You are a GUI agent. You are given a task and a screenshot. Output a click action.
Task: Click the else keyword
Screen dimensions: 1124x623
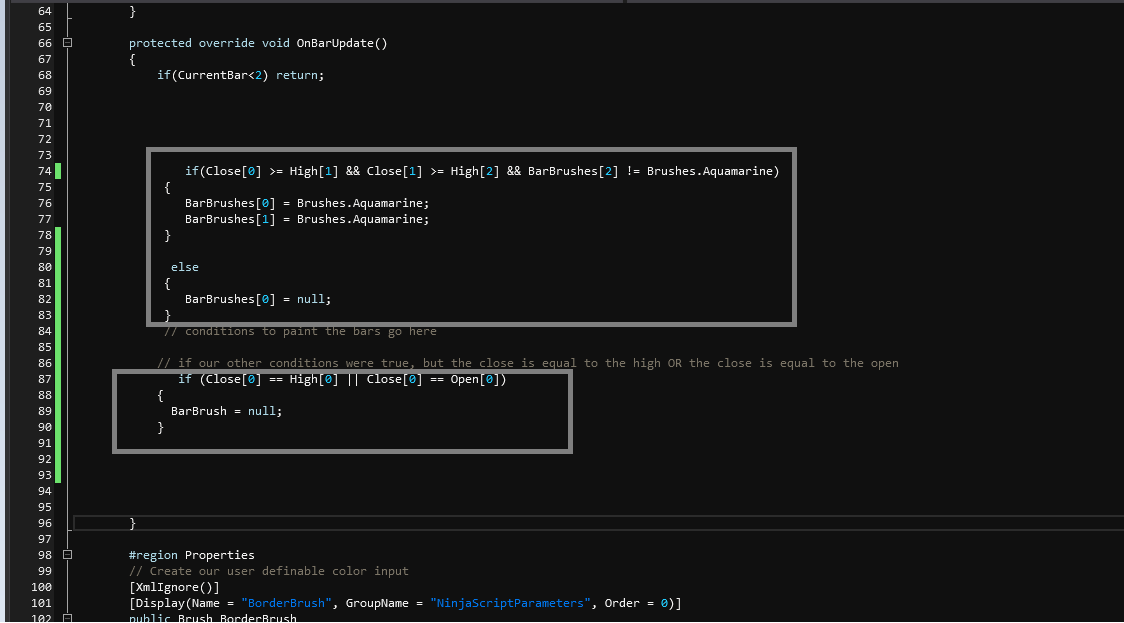click(185, 267)
